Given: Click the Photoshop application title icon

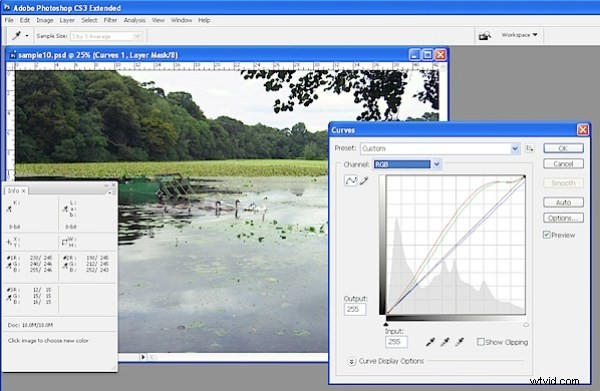Looking at the screenshot, I should click(7, 7).
